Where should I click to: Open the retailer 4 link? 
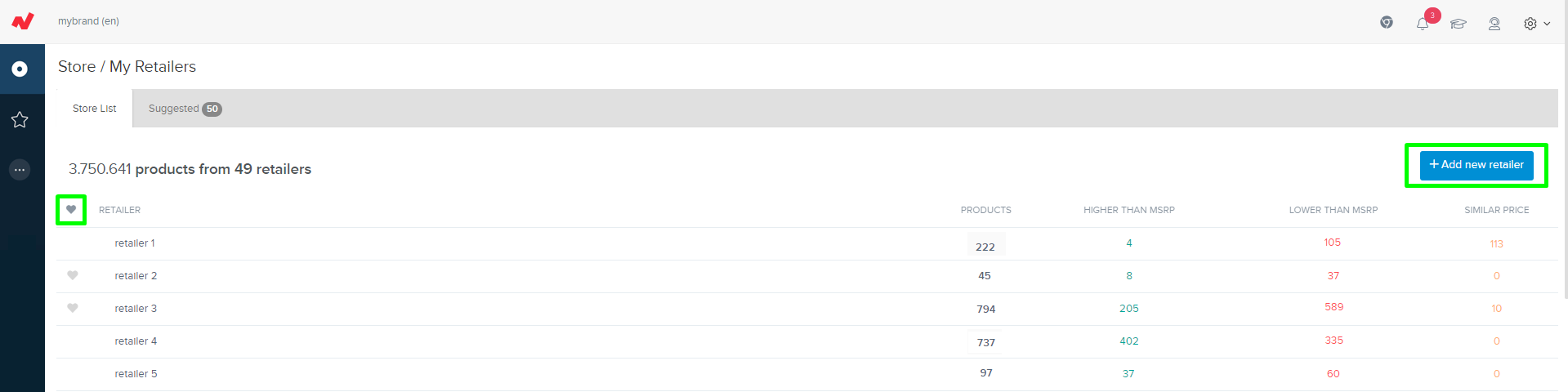coord(136,341)
